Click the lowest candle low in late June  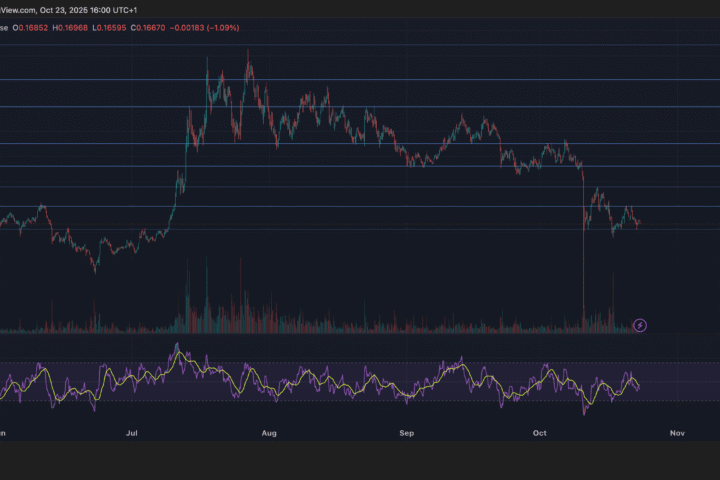[95, 270]
